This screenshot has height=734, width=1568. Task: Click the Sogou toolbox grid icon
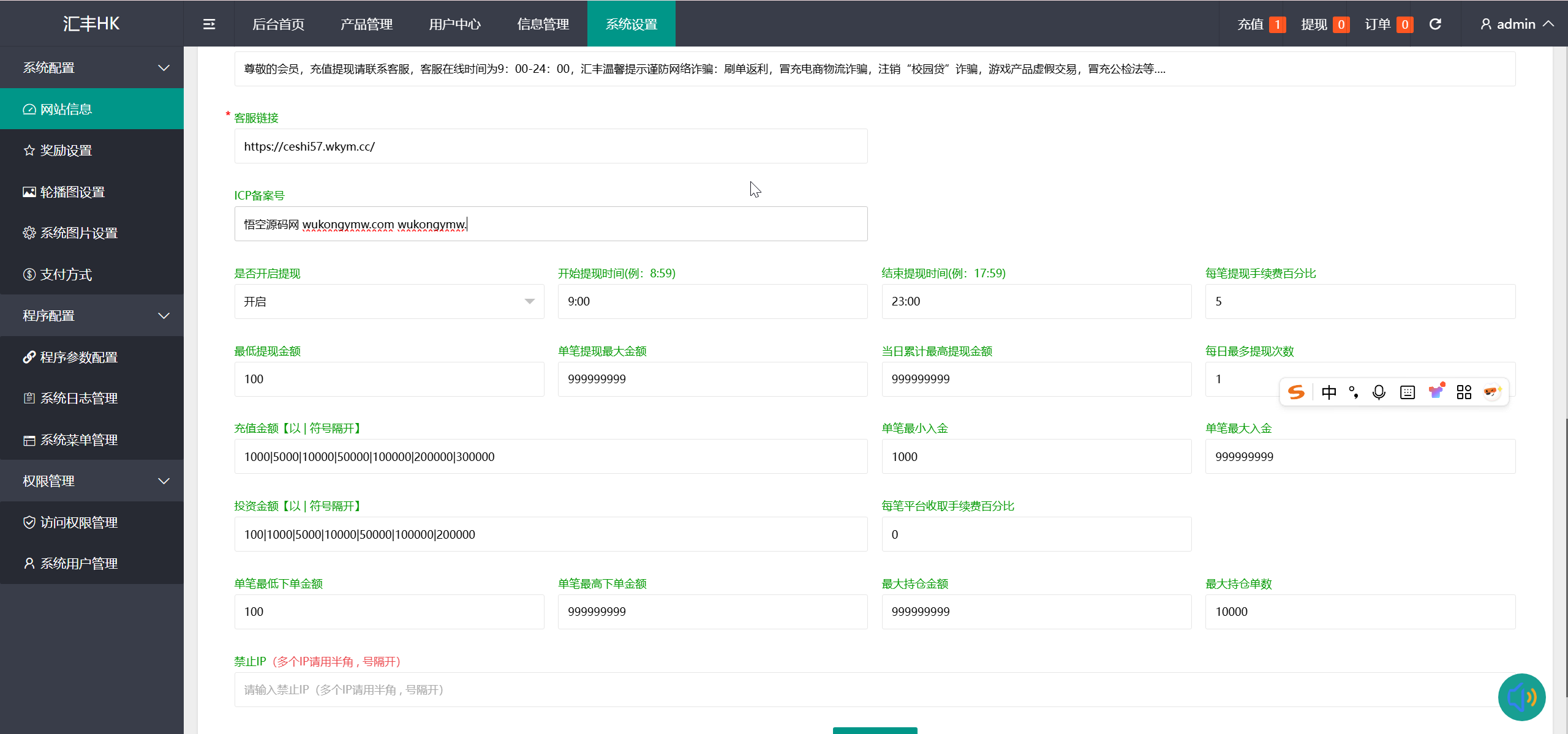pos(1464,392)
